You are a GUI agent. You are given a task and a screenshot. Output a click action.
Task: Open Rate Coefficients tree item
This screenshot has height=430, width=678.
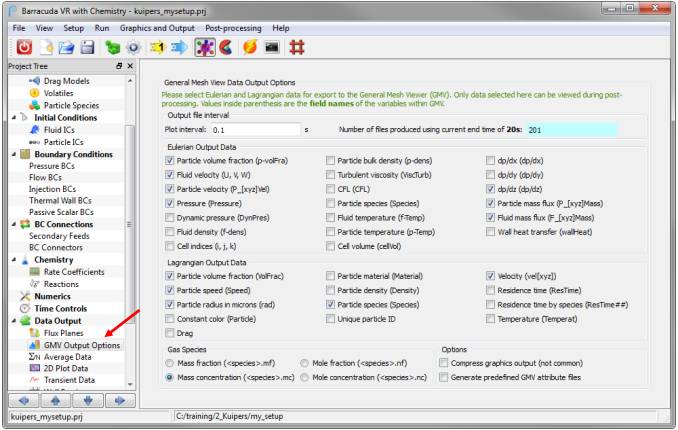point(74,272)
